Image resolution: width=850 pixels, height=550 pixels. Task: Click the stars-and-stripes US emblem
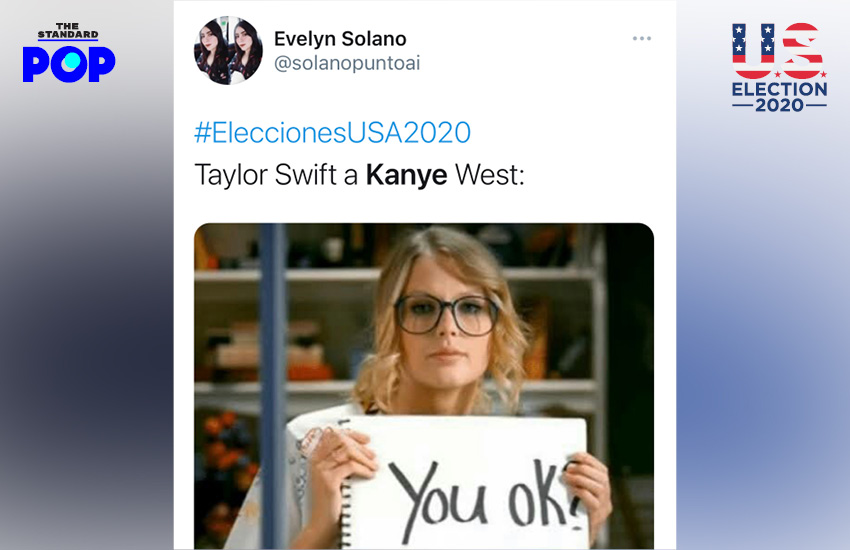[x=778, y=50]
